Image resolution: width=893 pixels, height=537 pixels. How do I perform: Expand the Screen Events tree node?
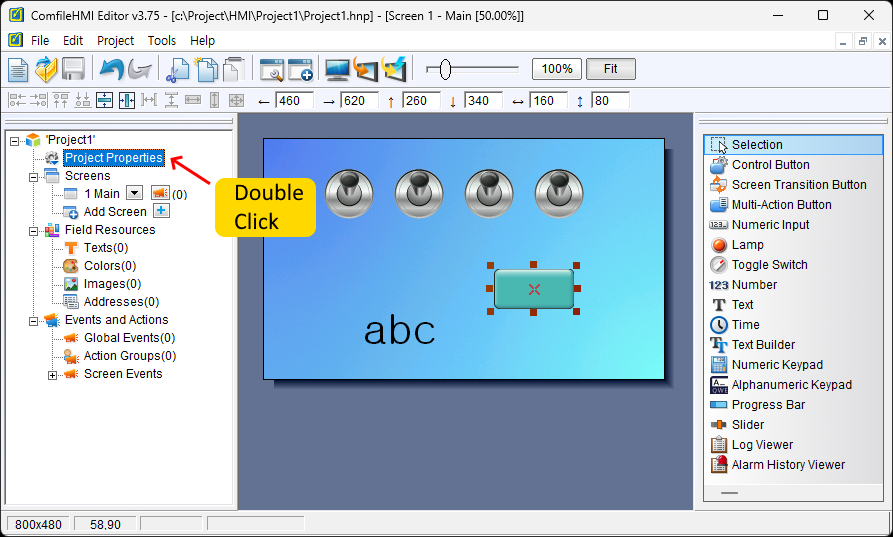[52, 375]
